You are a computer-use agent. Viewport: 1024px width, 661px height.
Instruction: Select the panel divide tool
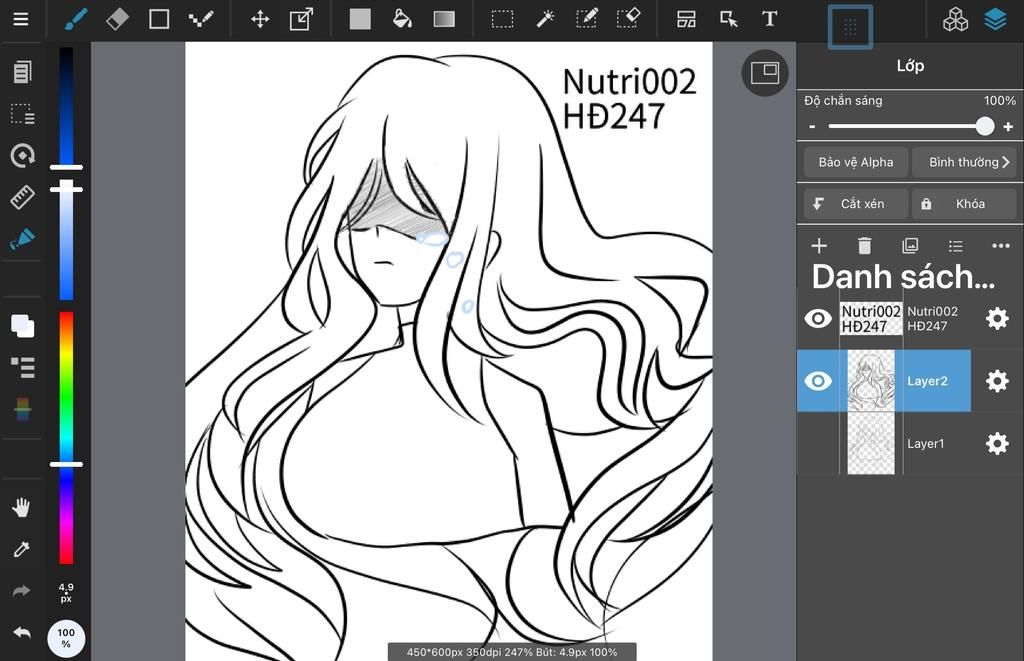coord(686,19)
